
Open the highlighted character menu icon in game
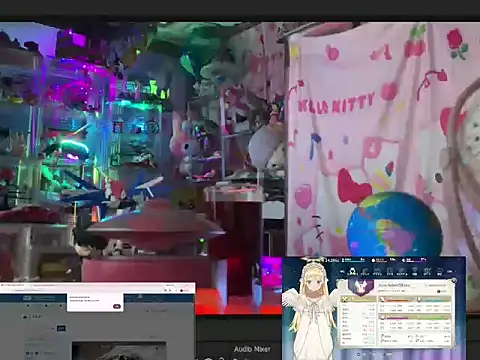352,272
